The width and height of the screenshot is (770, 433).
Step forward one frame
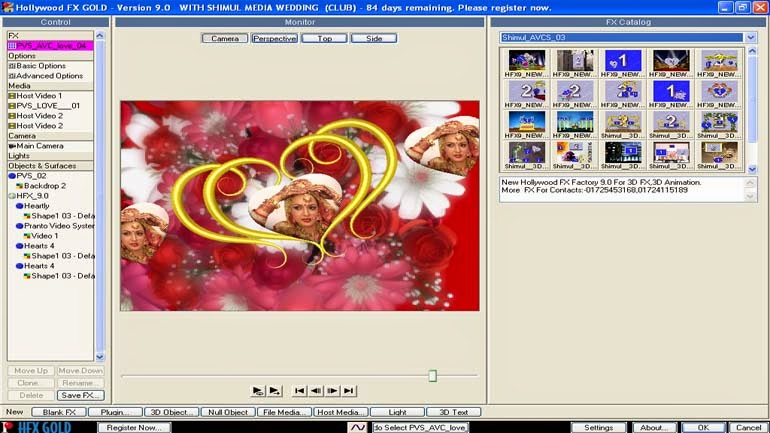(332, 391)
